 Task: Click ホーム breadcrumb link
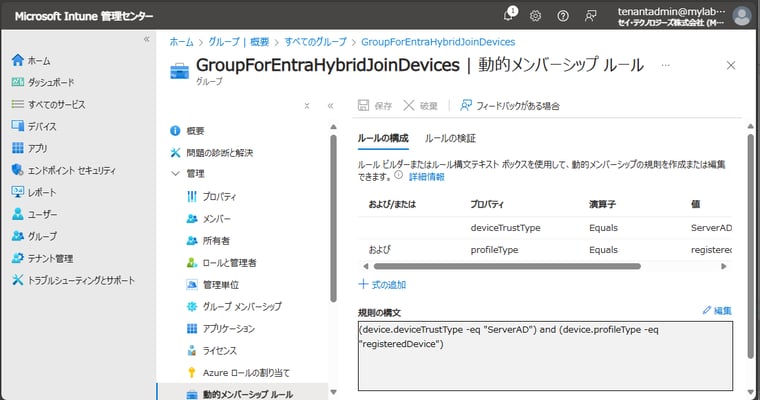click(x=181, y=42)
